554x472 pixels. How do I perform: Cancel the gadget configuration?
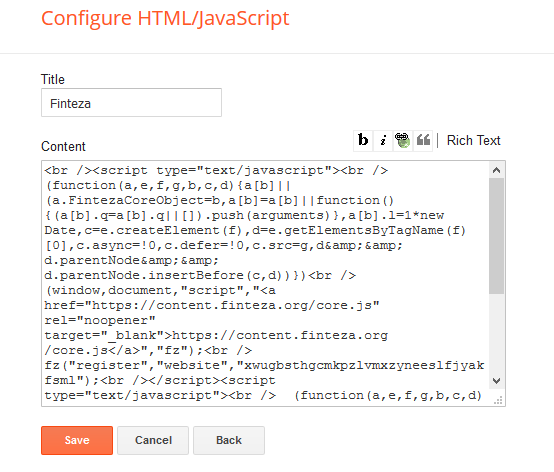click(x=153, y=440)
